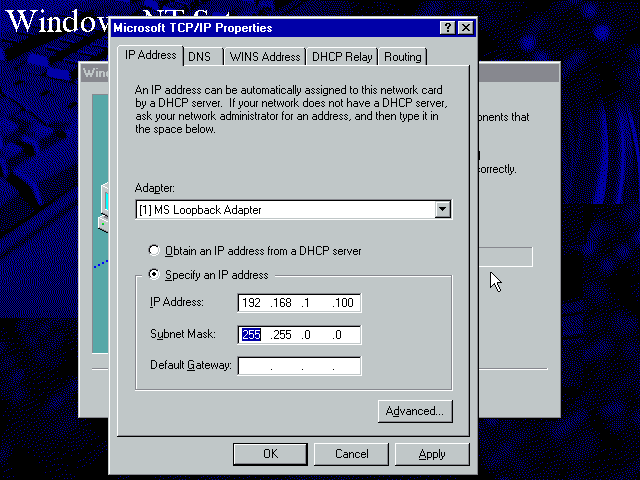This screenshot has height=480, width=640.
Task: Click the Subnet Mask input field
Action: point(299,335)
